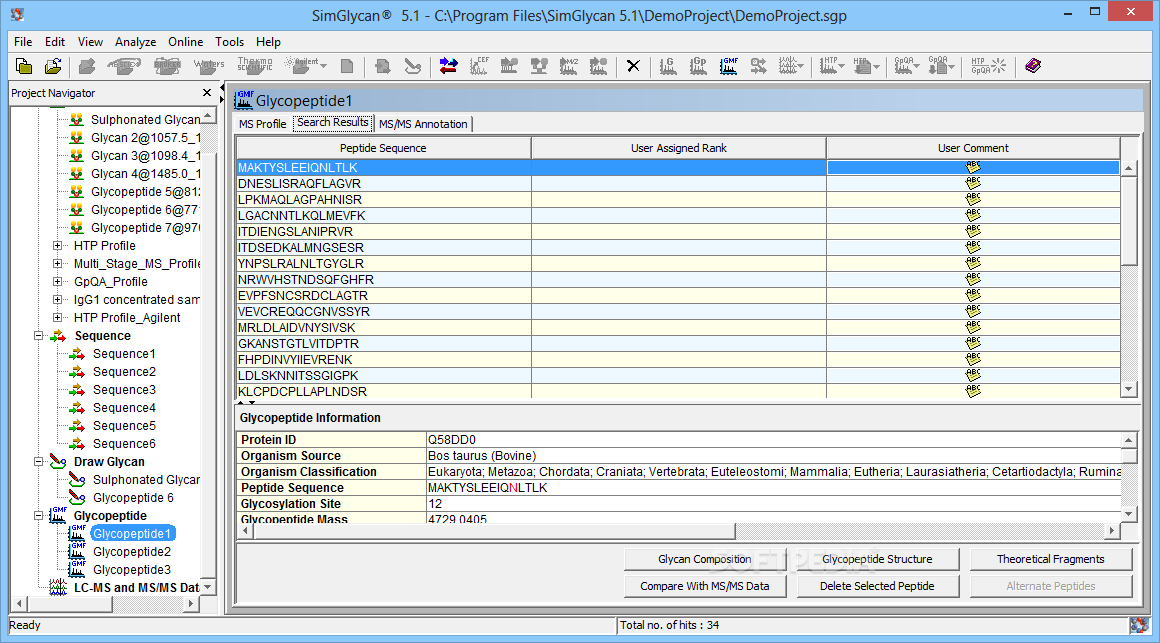This screenshot has height=643, width=1160.
Task: Click the M/Z spectrum toolbar icon
Action: pyautogui.click(x=569, y=67)
